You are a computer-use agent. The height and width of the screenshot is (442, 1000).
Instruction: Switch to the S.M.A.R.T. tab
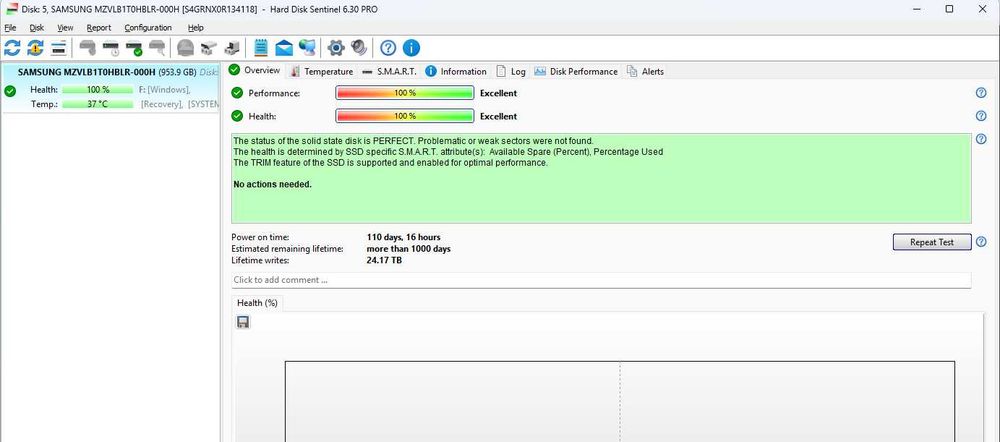pyautogui.click(x=390, y=71)
